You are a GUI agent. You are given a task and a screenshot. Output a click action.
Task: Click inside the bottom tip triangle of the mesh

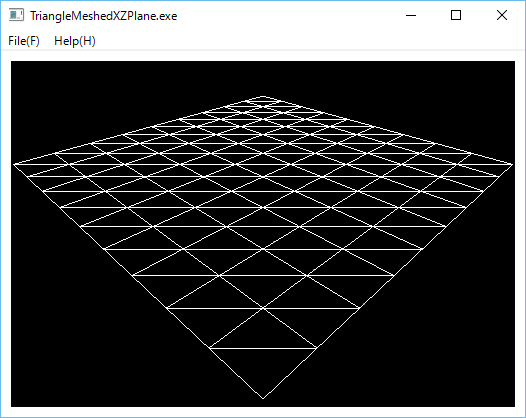click(263, 369)
